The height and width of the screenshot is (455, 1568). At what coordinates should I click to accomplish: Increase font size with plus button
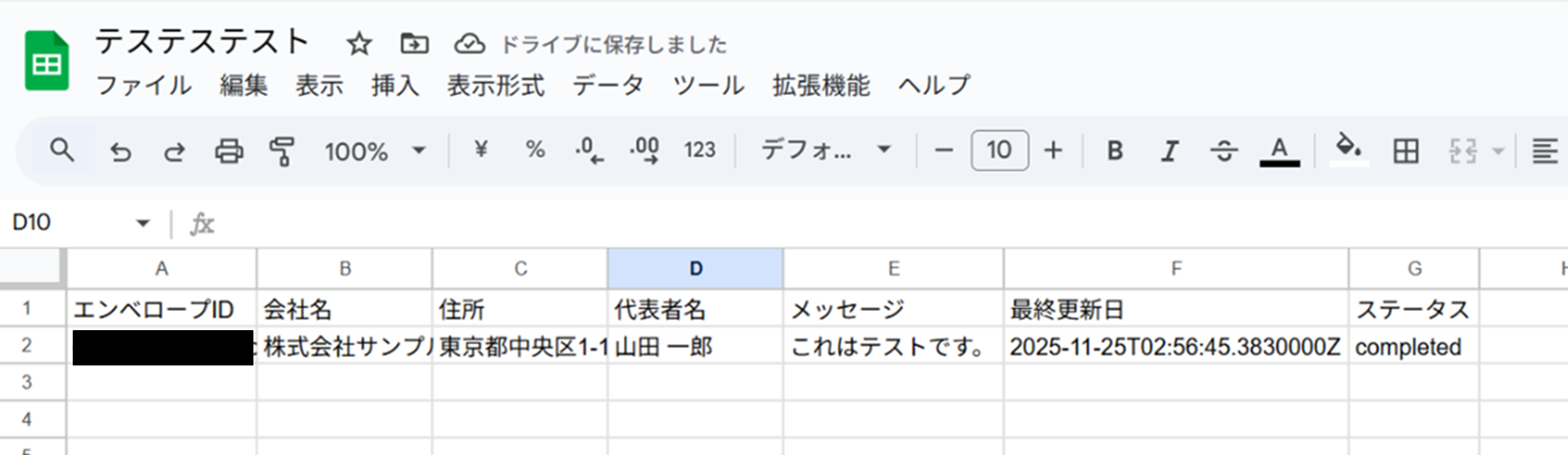coord(1053,150)
